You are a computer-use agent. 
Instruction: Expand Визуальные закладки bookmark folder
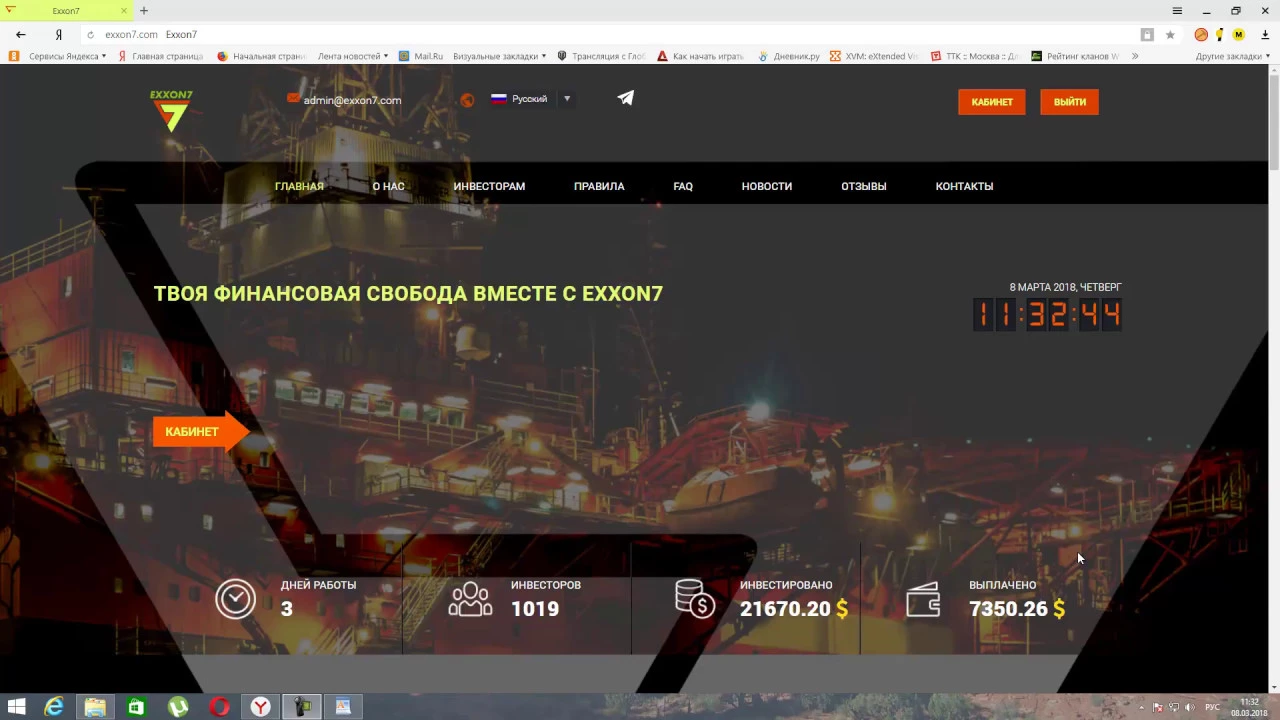click(500, 56)
